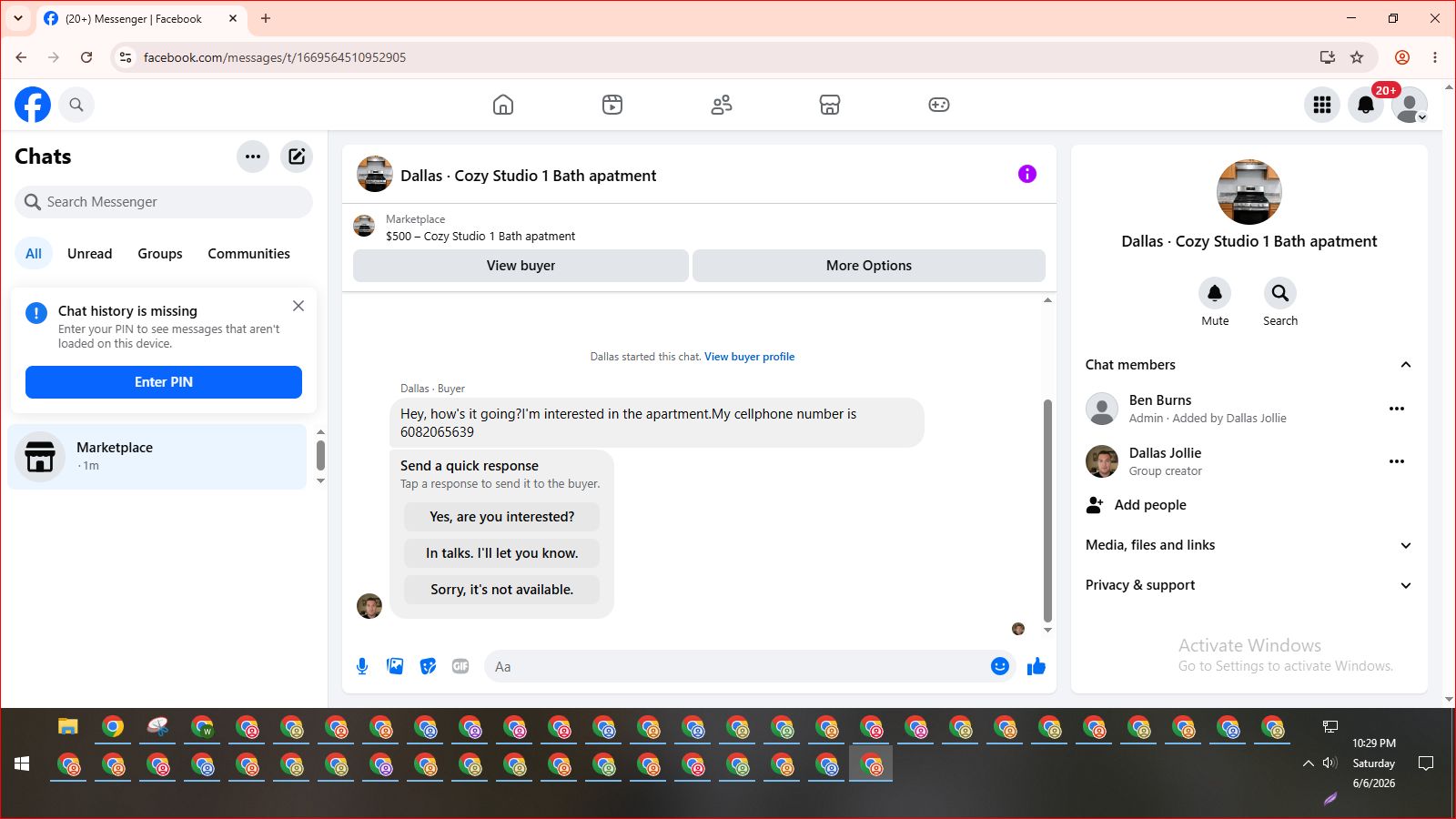1456x819 pixels.
Task: Open options for Ben Burns member
Action: click(x=1397, y=409)
